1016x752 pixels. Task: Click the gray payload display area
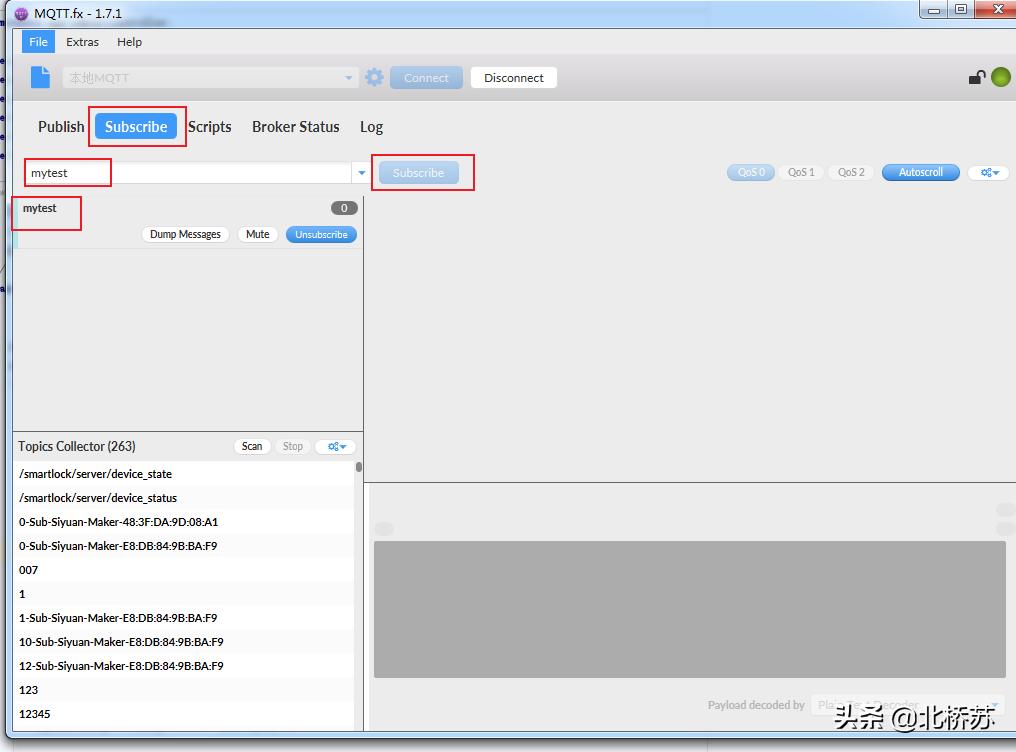pos(689,610)
